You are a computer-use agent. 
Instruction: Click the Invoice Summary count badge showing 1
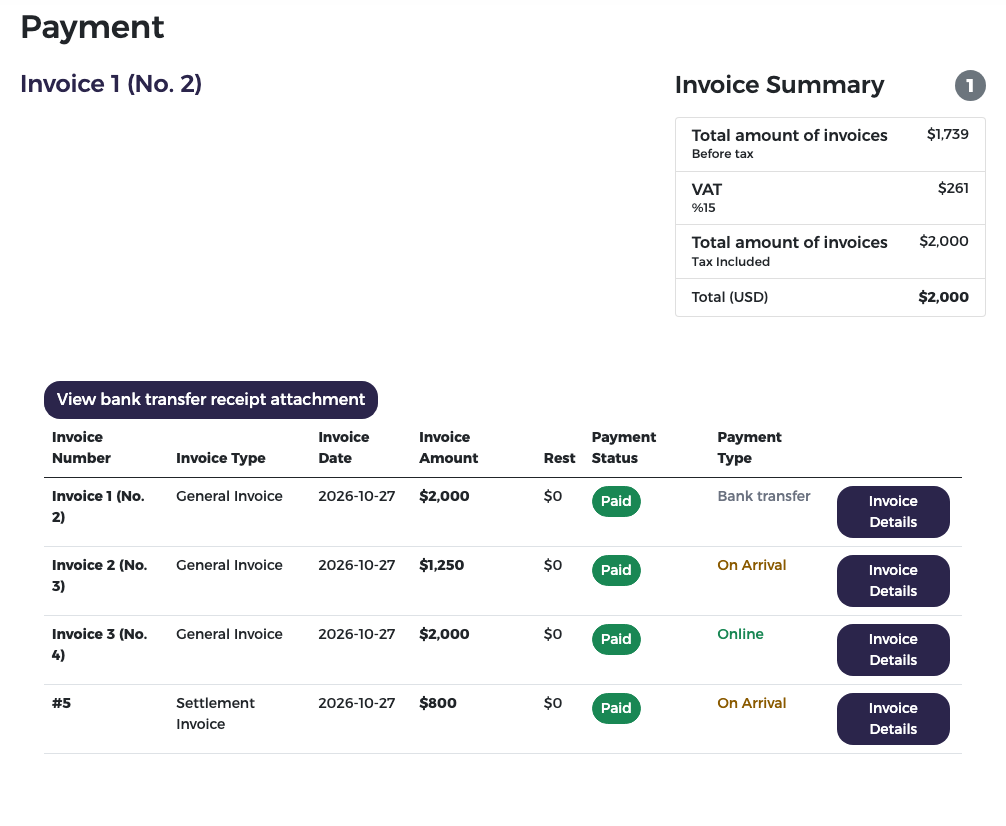point(970,85)
